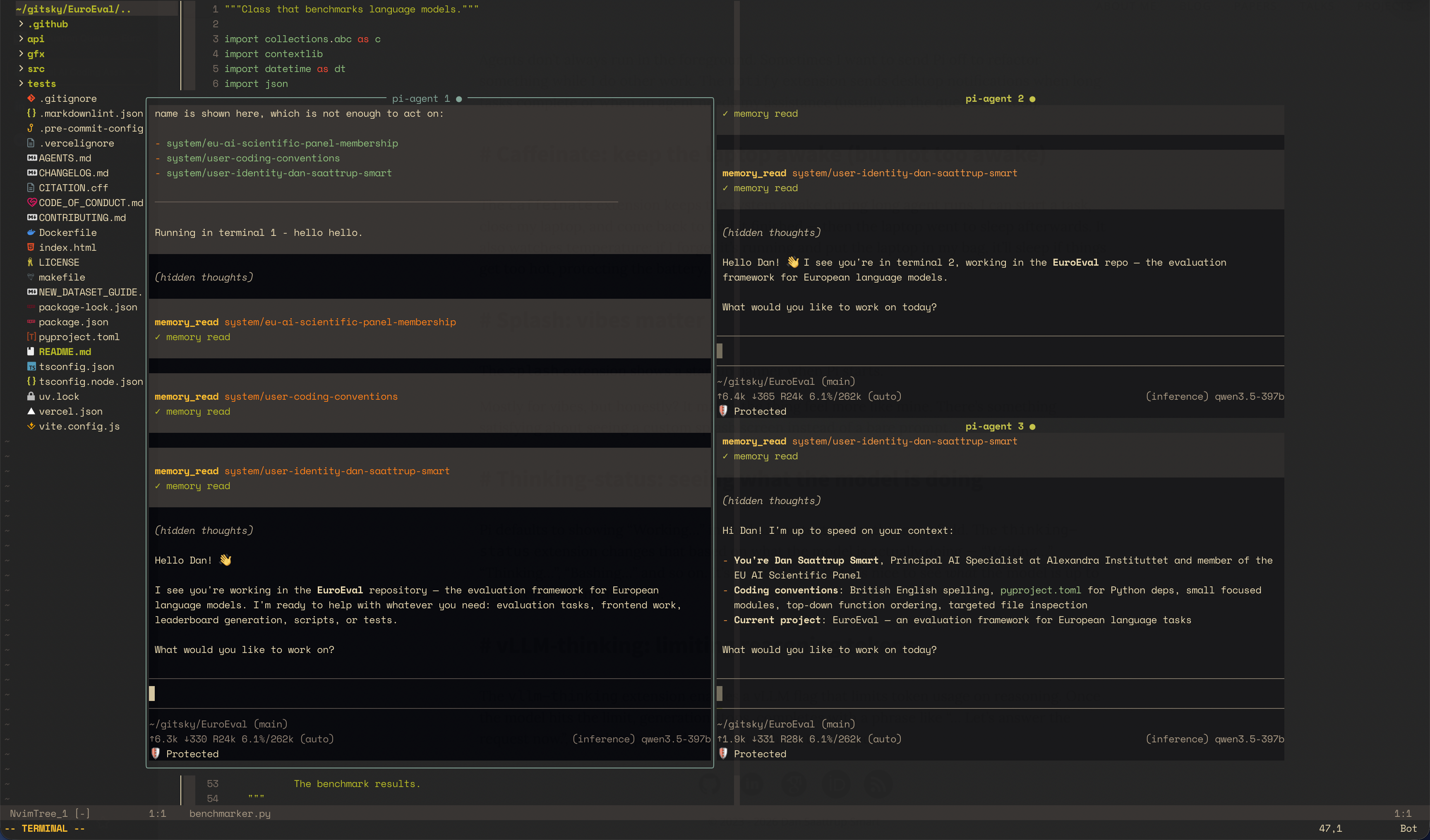Viewport: 1430px width, 840px height.
Task: Click the pi-agent 1 prompt input line
Action: 429,694
